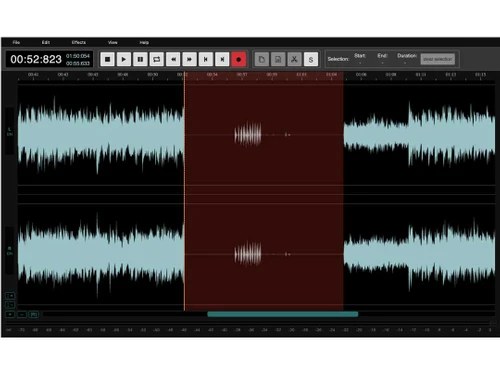Reset zoom to fit with bracket icon
The width and height of the screenshot is (500, 375).
click(34, 314)
